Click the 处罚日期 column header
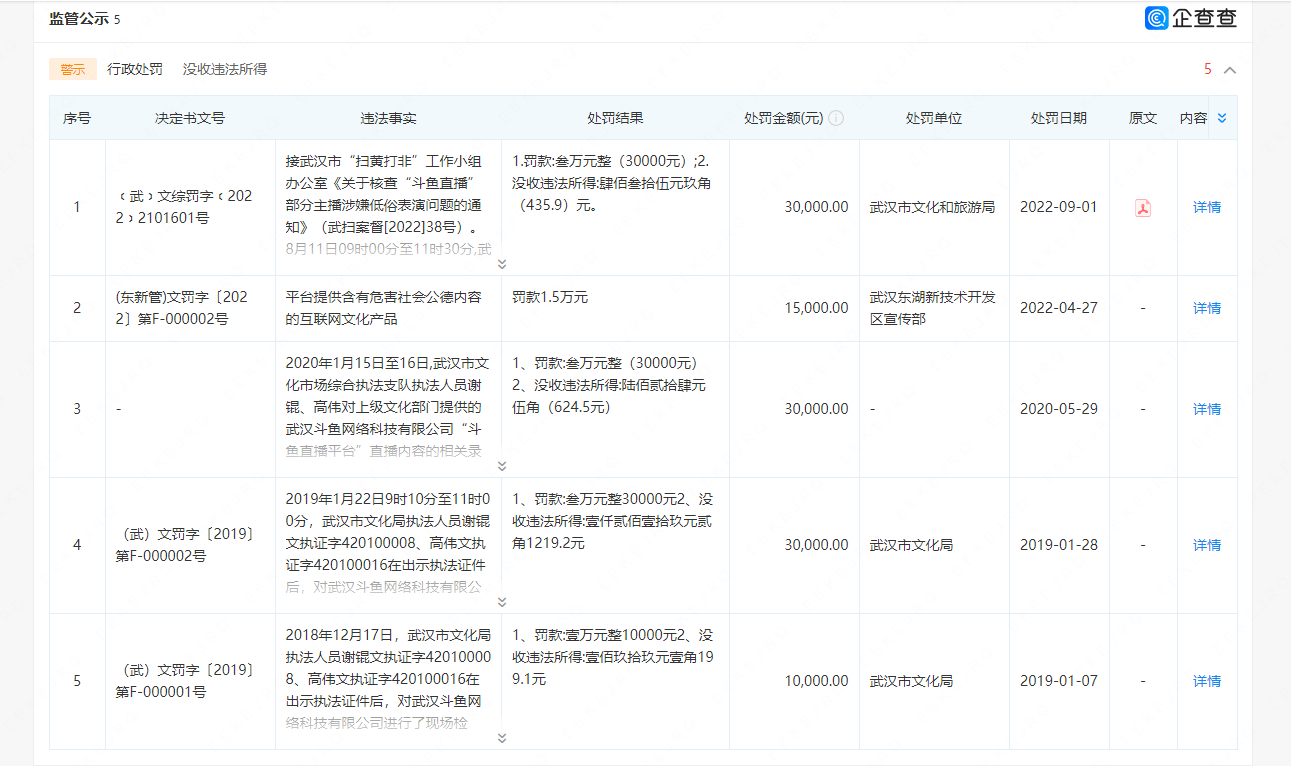 (x=1058, y=118)
